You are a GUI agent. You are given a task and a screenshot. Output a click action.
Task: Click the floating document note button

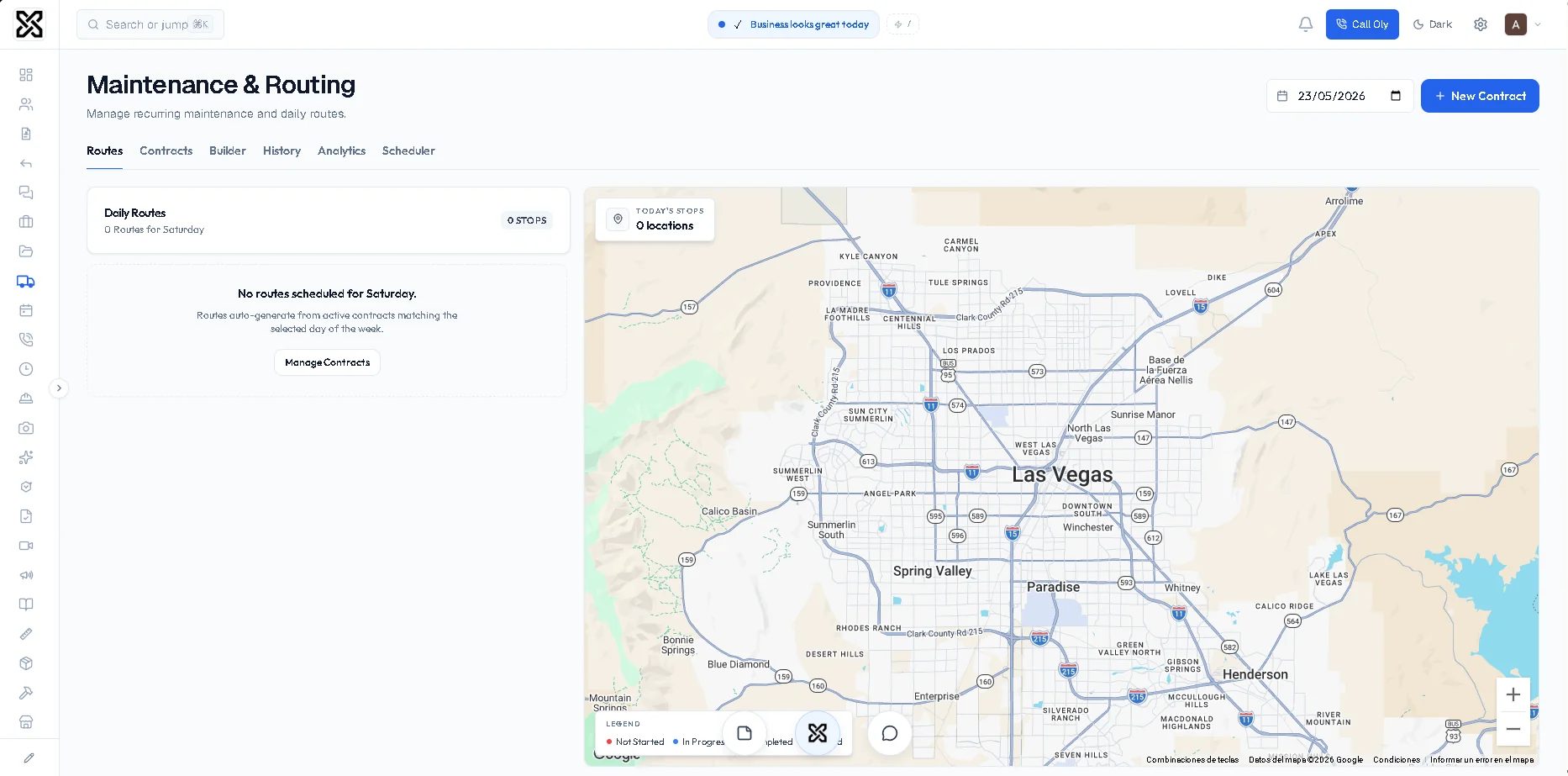tap(745, 733)
